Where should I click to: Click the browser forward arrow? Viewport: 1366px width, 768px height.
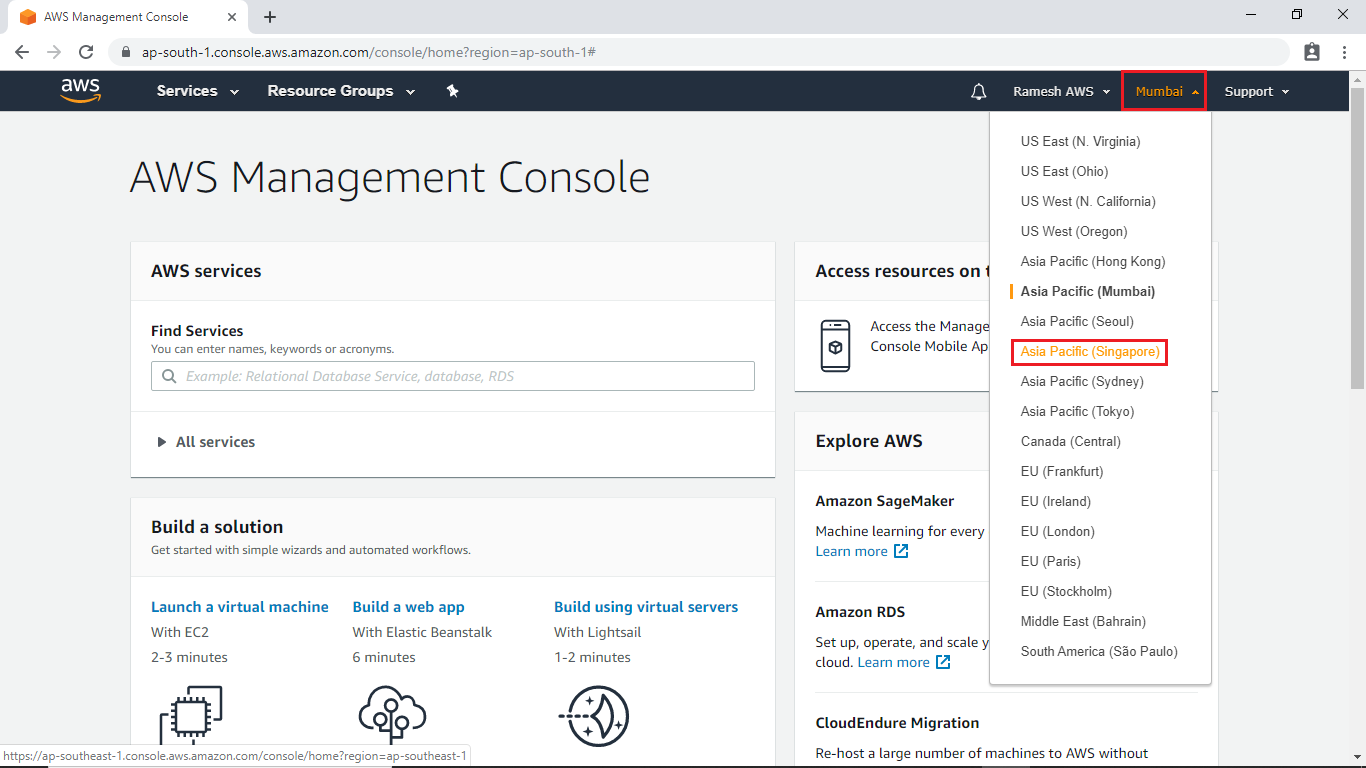(x=54, y=52)
